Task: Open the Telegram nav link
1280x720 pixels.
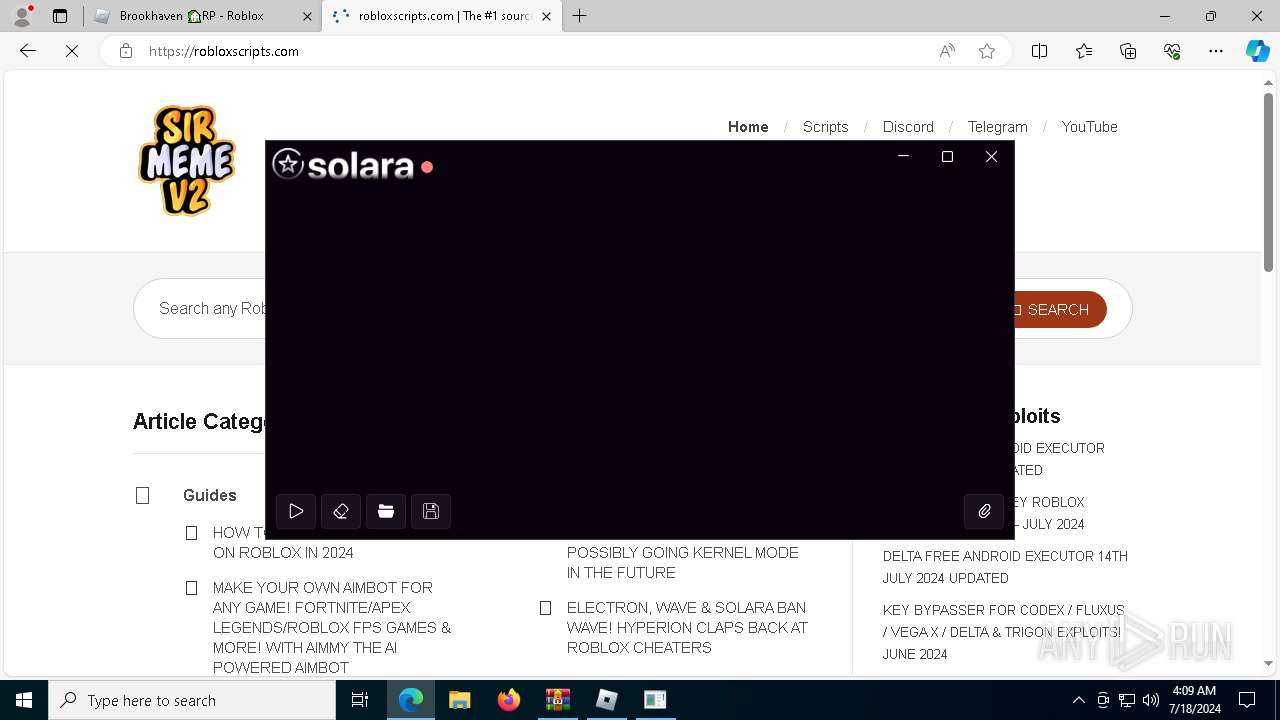Action: click(x=997, y=127)
